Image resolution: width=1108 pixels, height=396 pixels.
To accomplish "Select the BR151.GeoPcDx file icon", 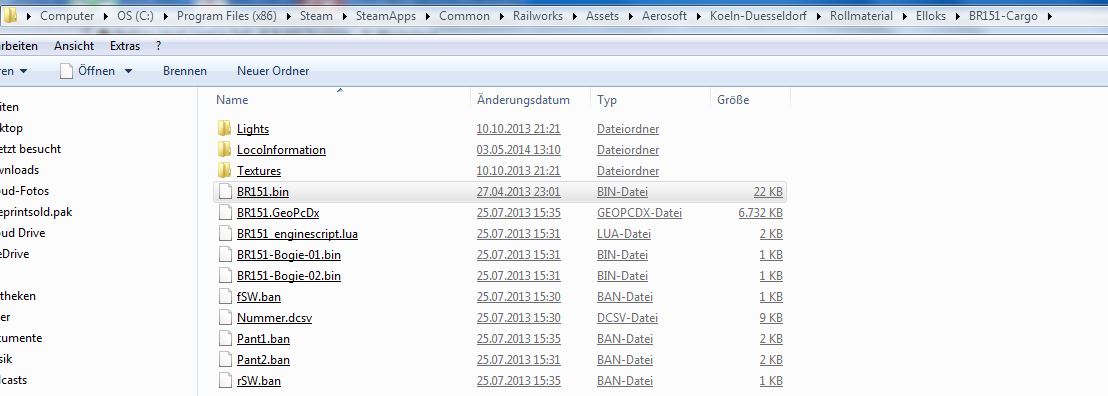I will point(225,213).
